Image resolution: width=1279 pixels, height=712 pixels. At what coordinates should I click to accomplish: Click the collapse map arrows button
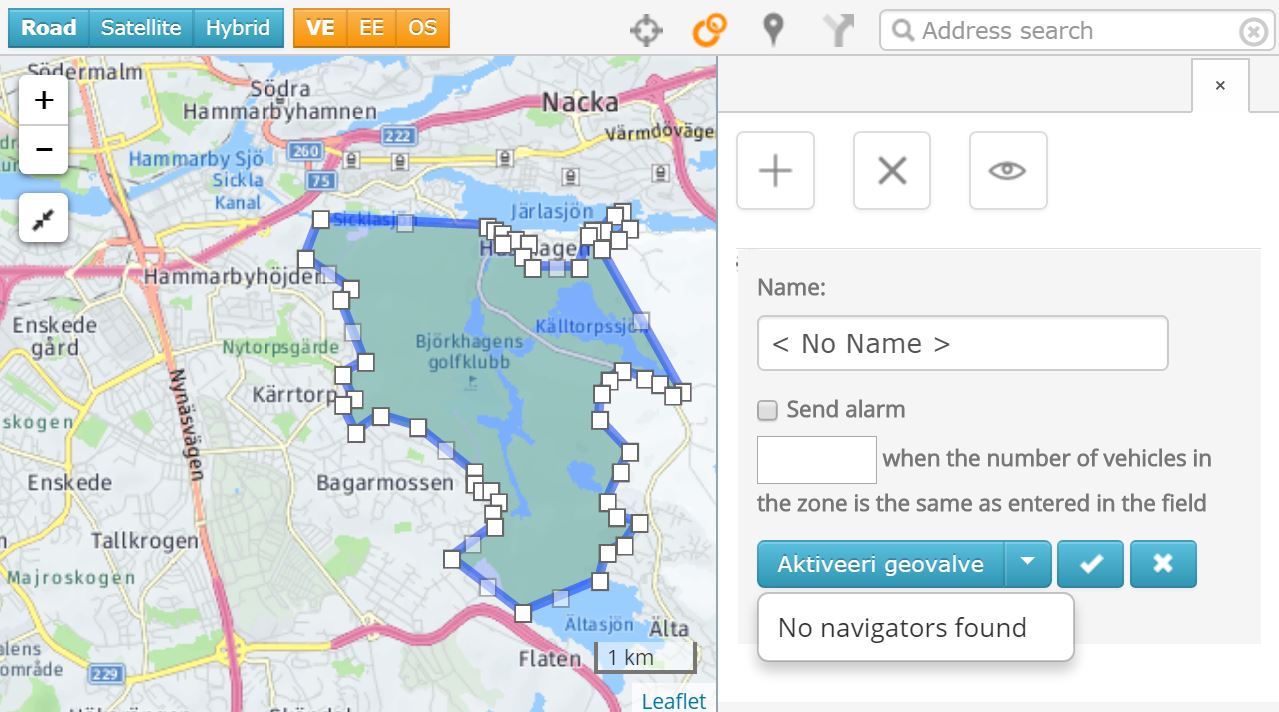[44, 218]
